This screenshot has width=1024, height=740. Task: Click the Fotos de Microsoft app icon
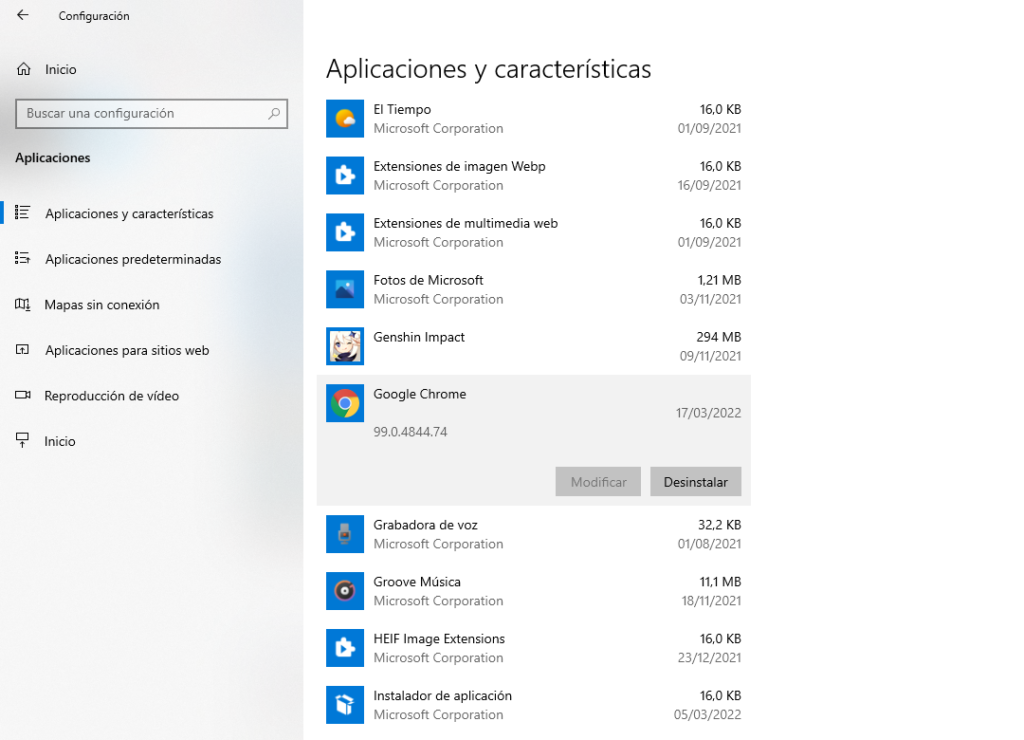345,290
